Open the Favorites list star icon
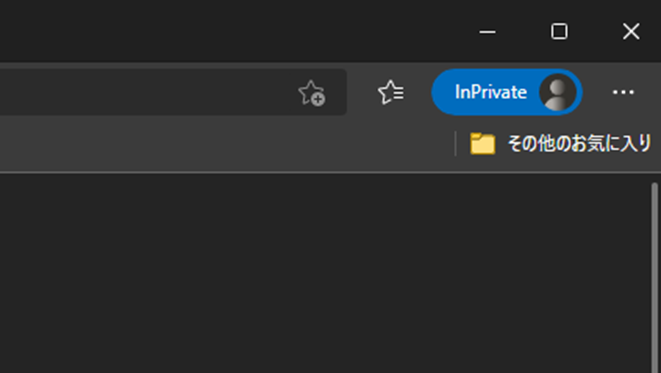This screenshot has height=373, width=661. (x=391, y=92)
